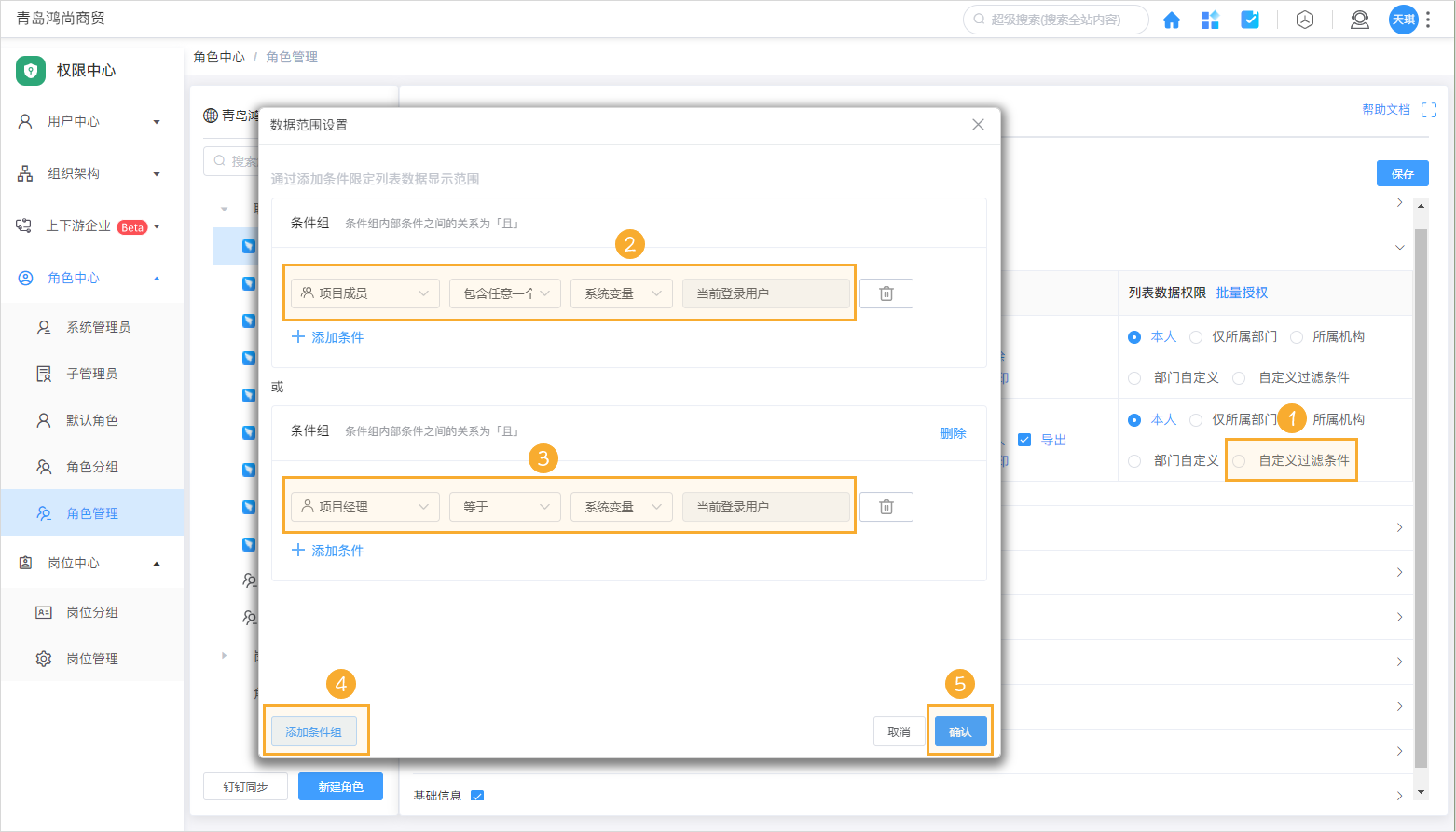Click the workbench grid icon in top bar

tap(1210, 19)
